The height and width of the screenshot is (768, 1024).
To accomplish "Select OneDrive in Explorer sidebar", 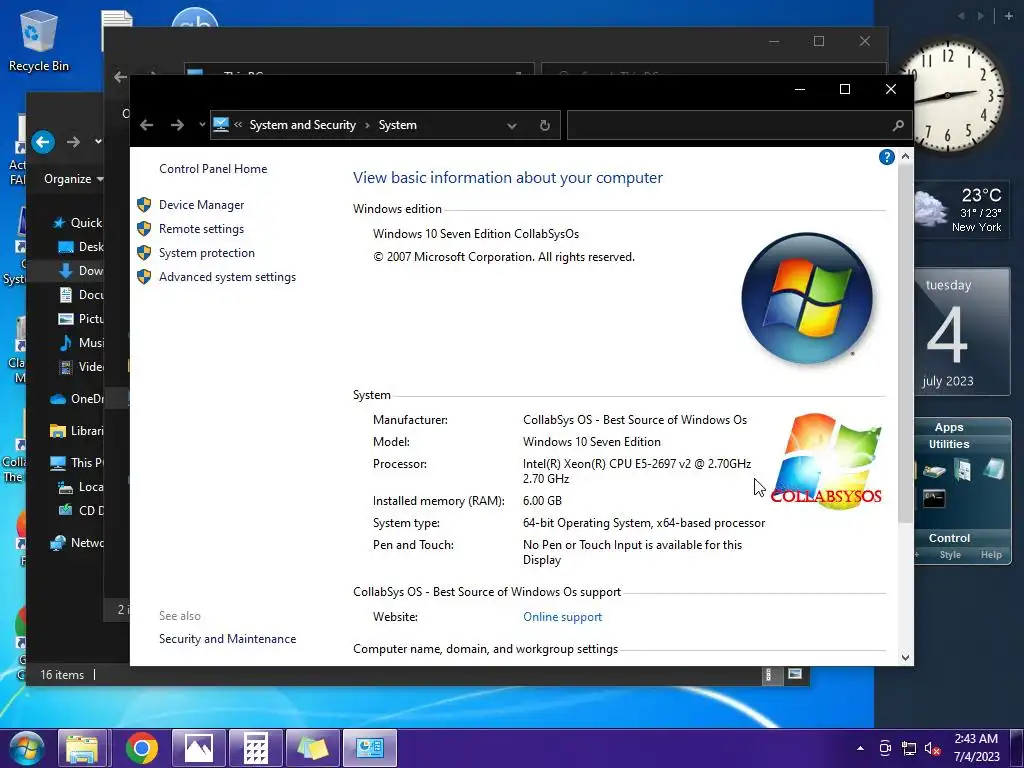I will pyautogui.click(x=77, y=399).
